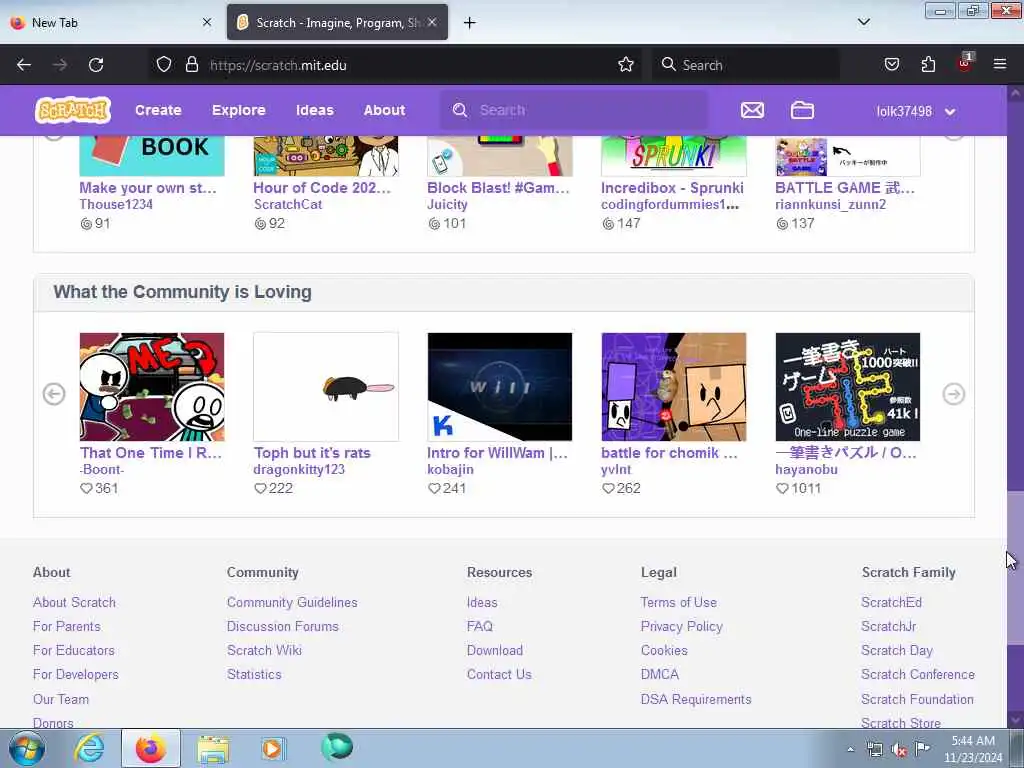Viewport: 1024px width, 768px height.
Task: Open the Firefox hamburger application menu
Action: (1000, 65)
